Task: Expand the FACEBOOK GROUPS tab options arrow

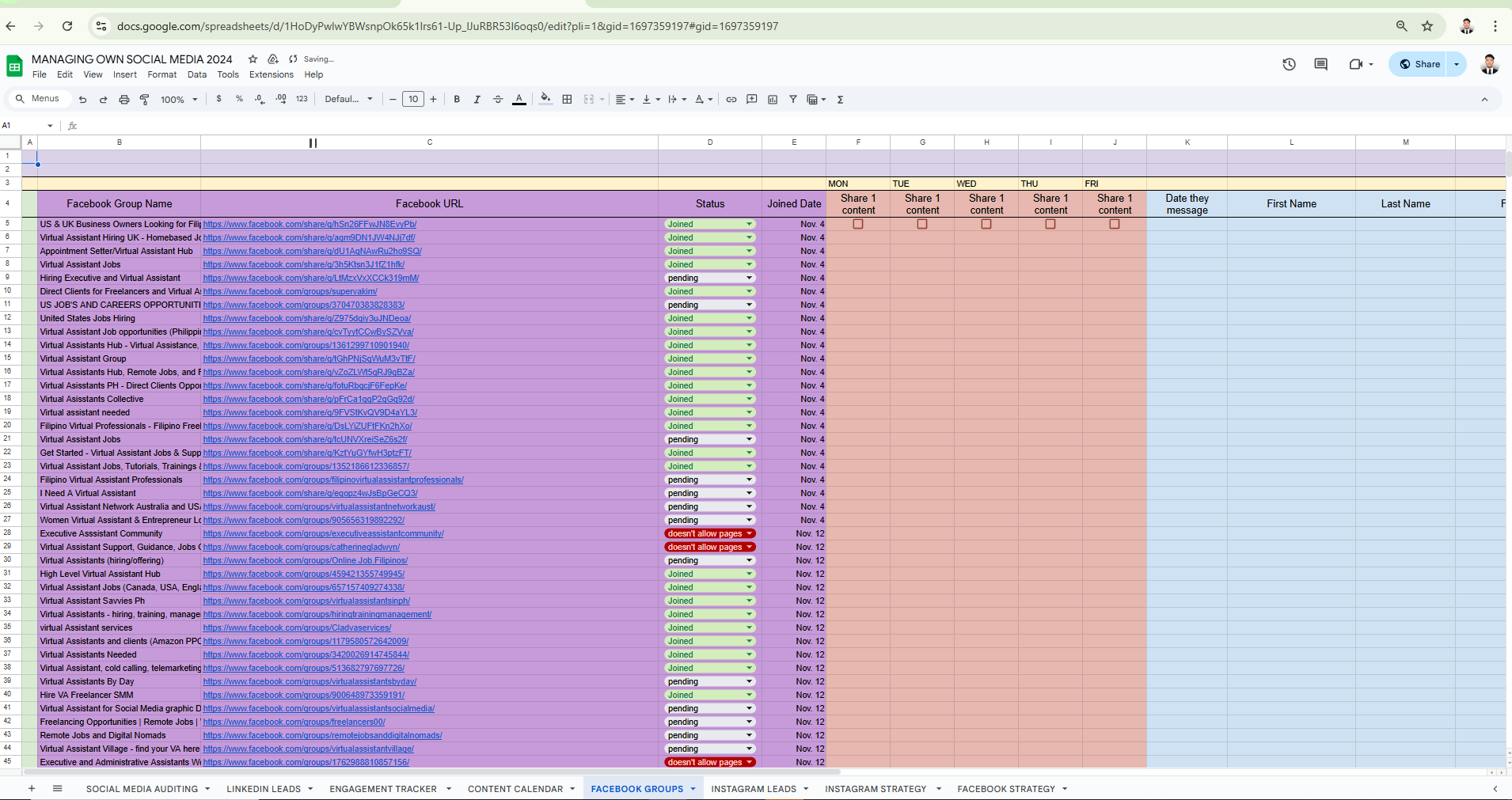Action: 693,789
